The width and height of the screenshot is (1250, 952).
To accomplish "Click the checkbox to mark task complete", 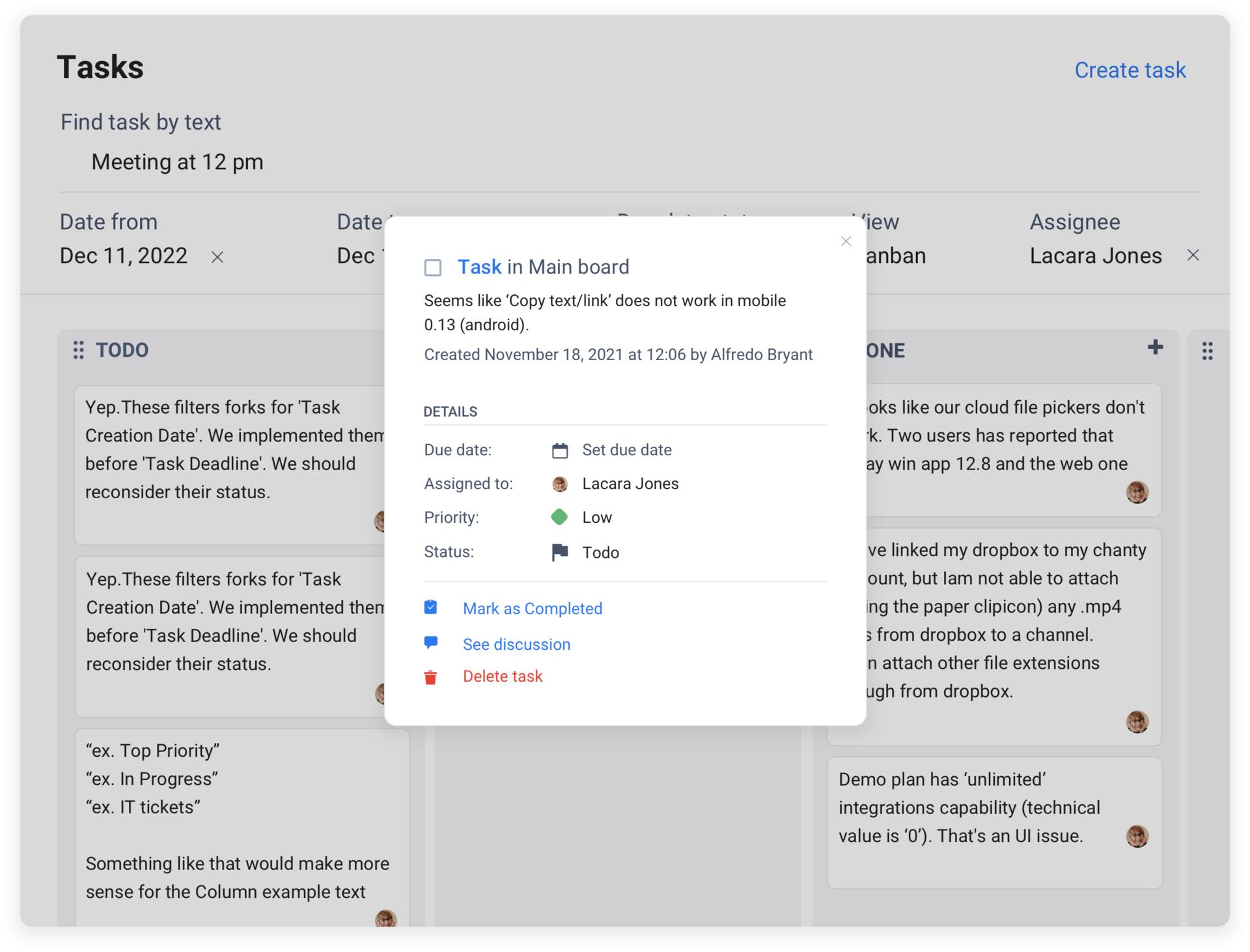I will point(432,267).
